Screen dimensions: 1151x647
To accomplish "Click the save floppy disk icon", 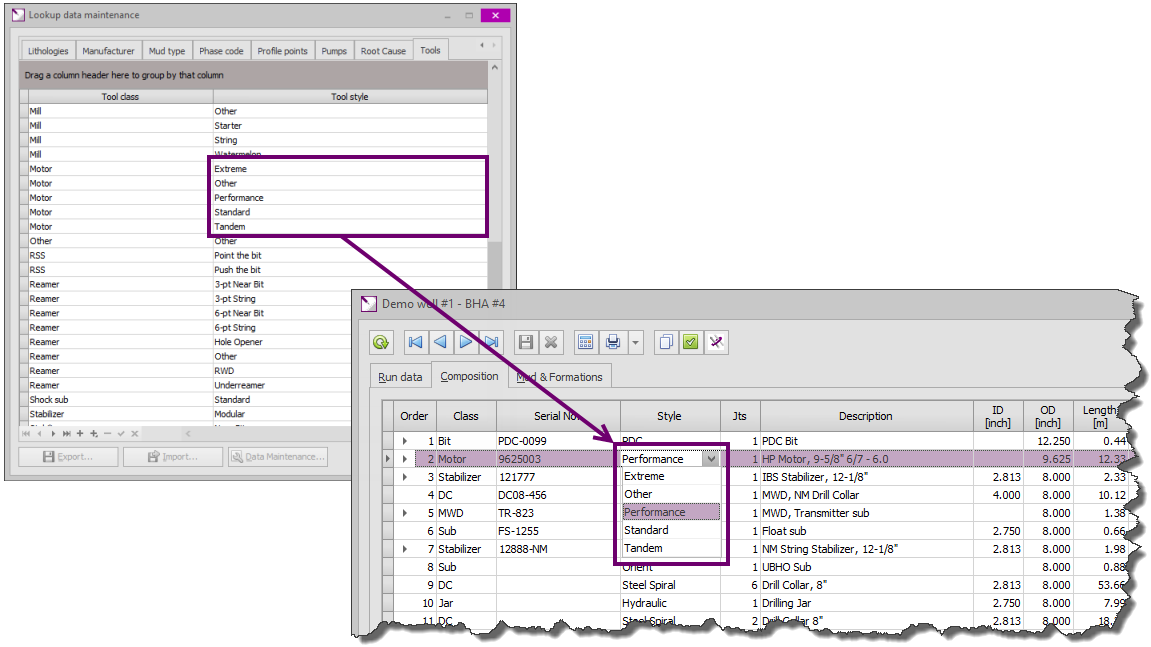I will click(526, 343).
